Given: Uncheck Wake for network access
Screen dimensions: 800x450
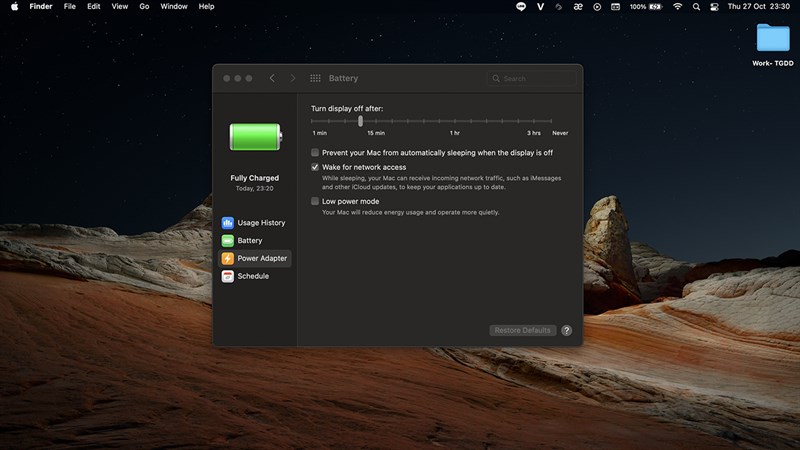Looking at the screenshot, I should [315, 167].
